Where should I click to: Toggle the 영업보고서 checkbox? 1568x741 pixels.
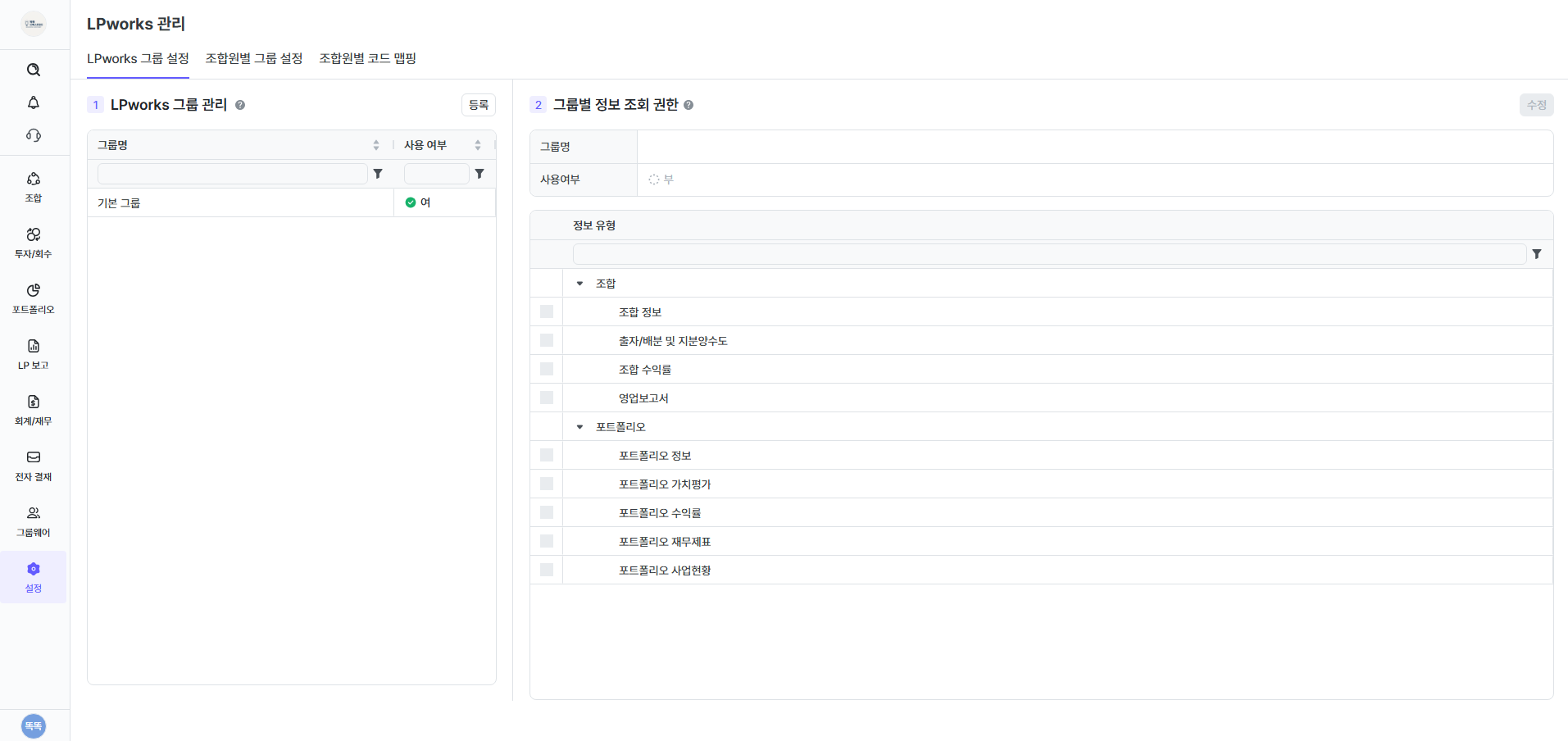click(x=547, y=398)
